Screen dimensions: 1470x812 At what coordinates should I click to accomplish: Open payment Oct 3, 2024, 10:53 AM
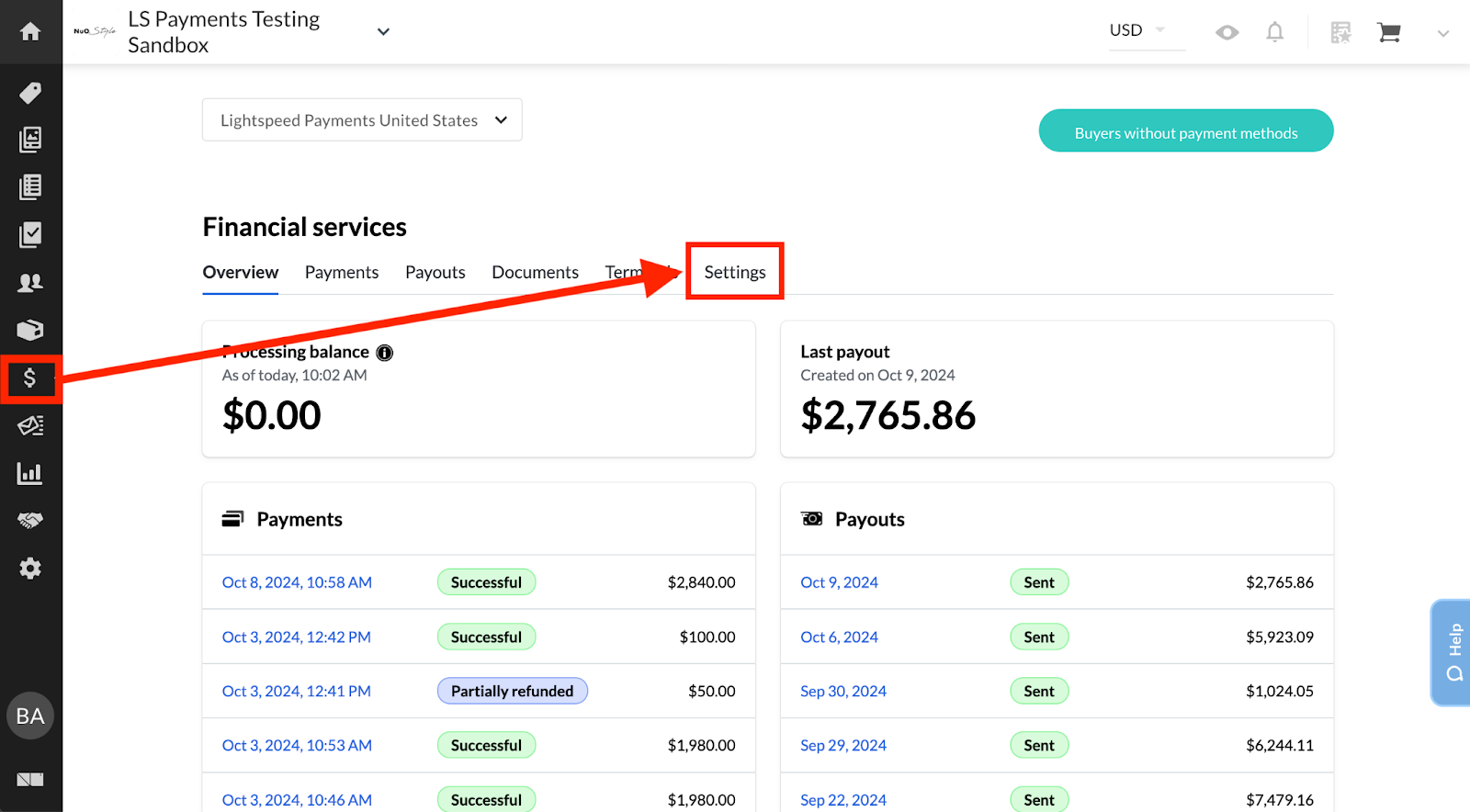pos(297,746)
